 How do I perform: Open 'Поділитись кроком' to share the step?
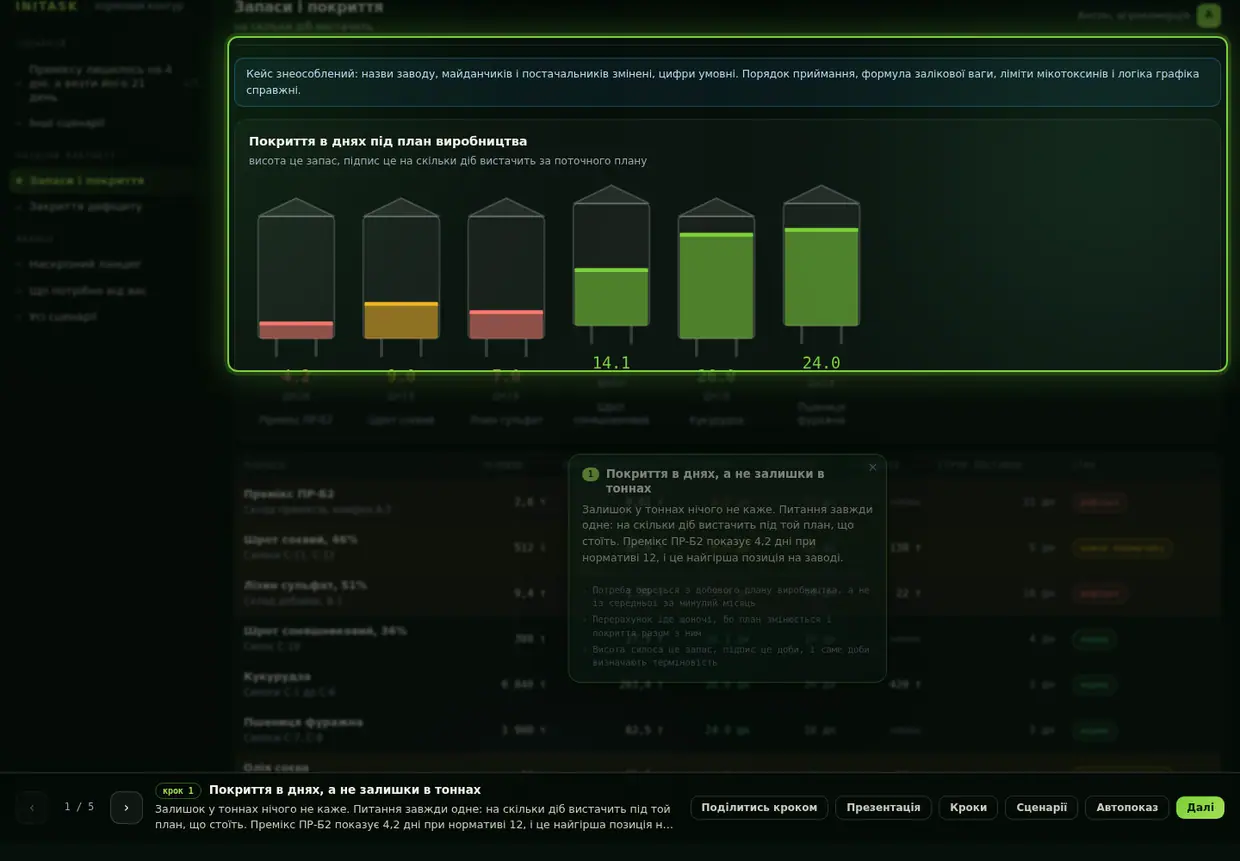pos(759,808)
